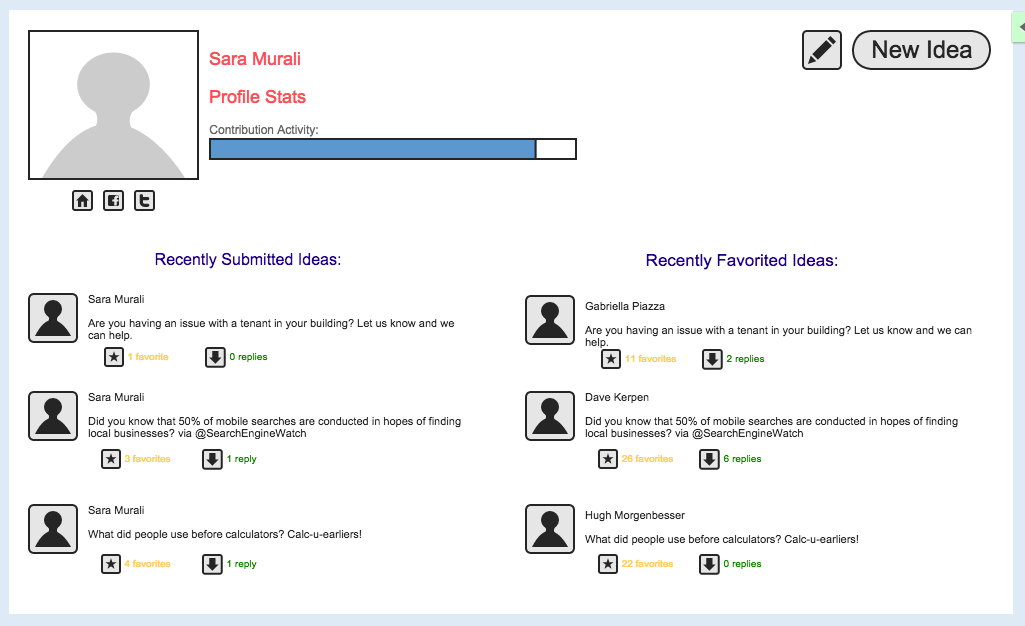Click the pencil edit profile icon
Screen dimensions: 1025x626
click(x=822, y=50)
